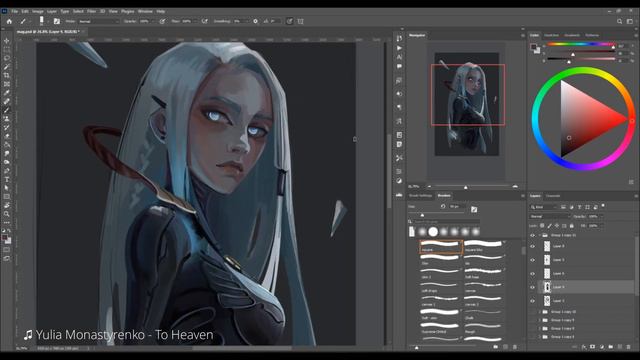Select the Lasso tool
This screenshot has width=640, height=360.
pos(7,58)
